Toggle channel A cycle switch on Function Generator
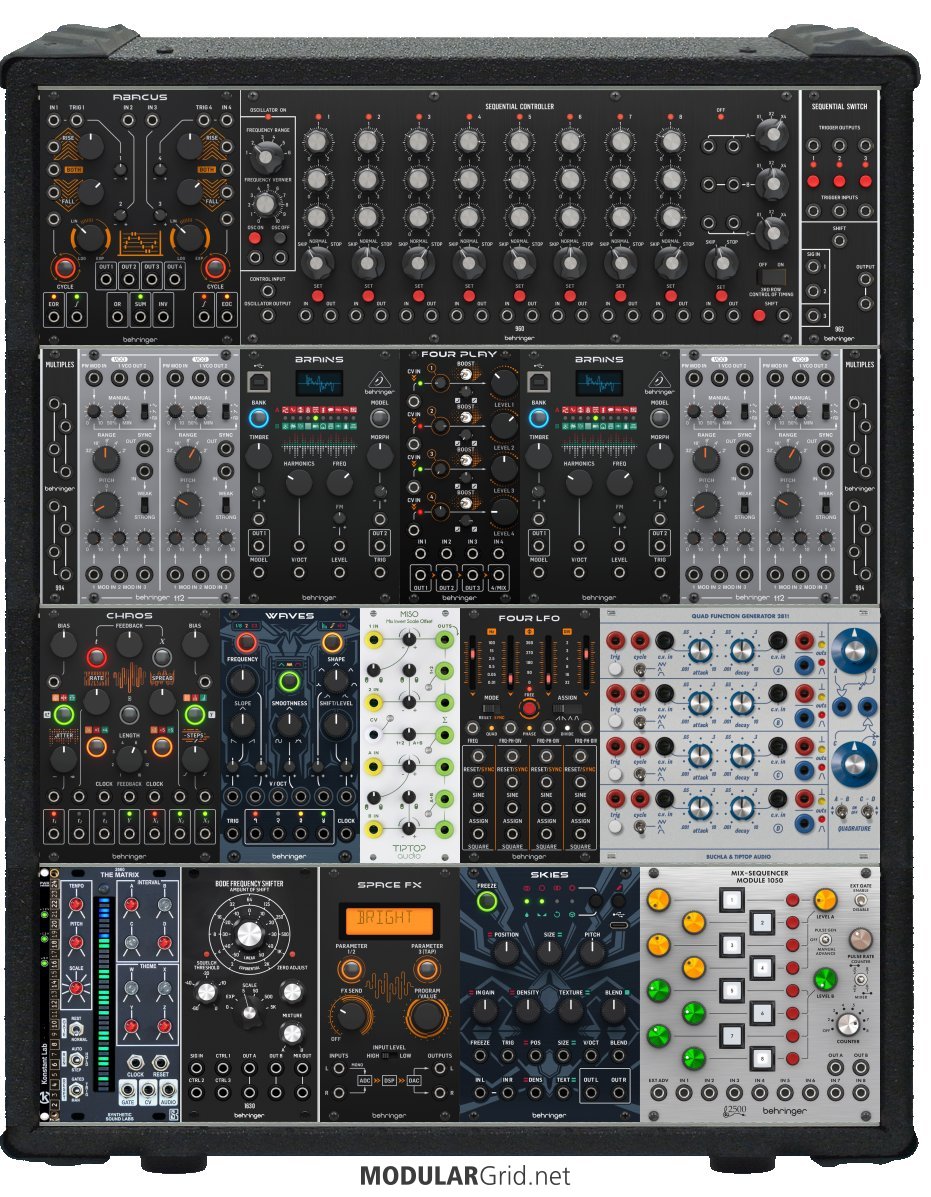 click(639, 669)
